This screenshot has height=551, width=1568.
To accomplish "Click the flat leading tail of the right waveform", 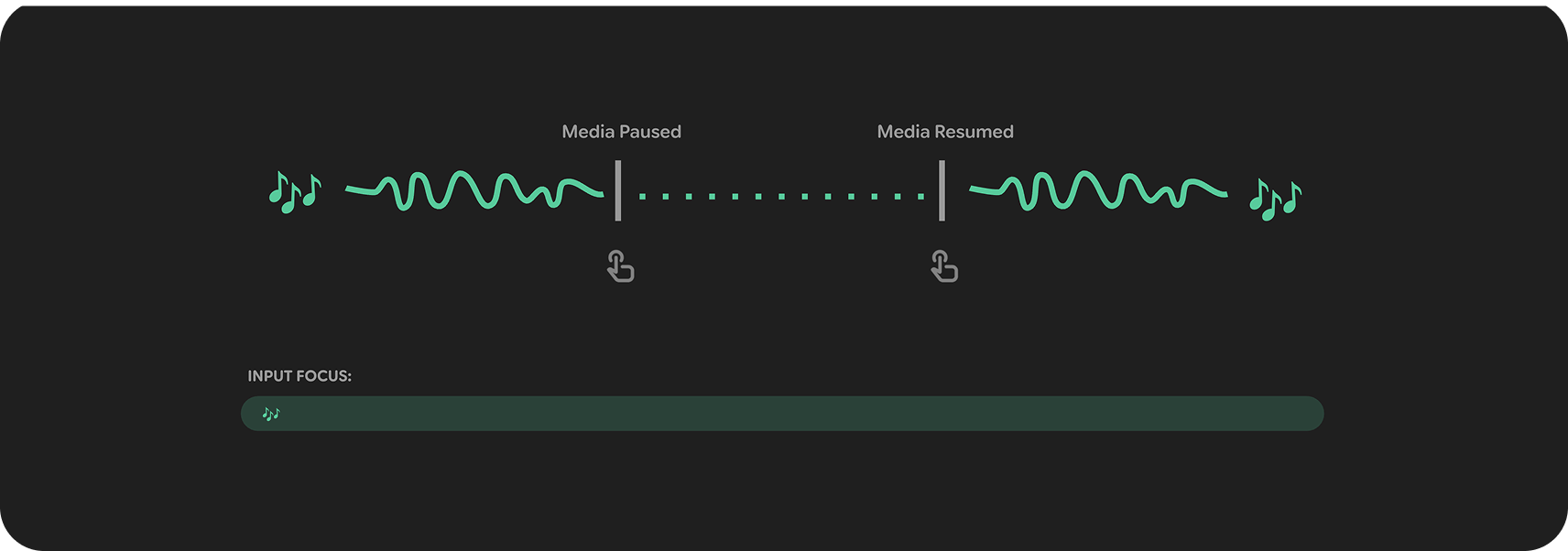I will 985,190.
